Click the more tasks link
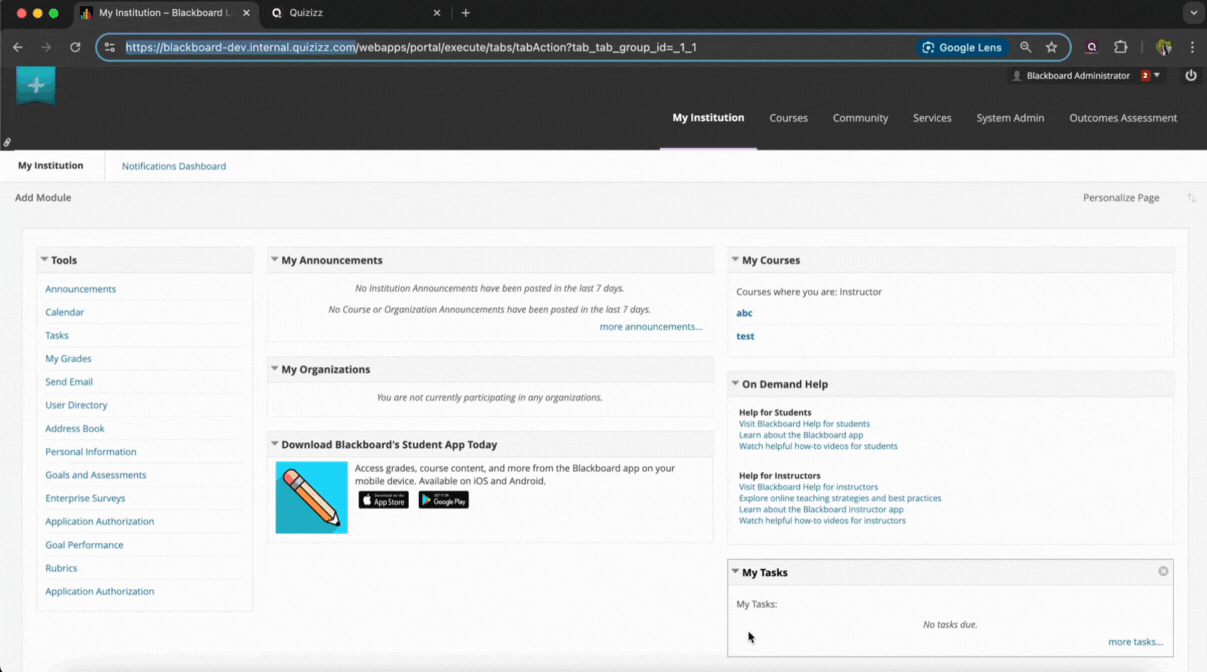Image resolution: width=1207 pixels, height=672 pixels. point(1135,642)
